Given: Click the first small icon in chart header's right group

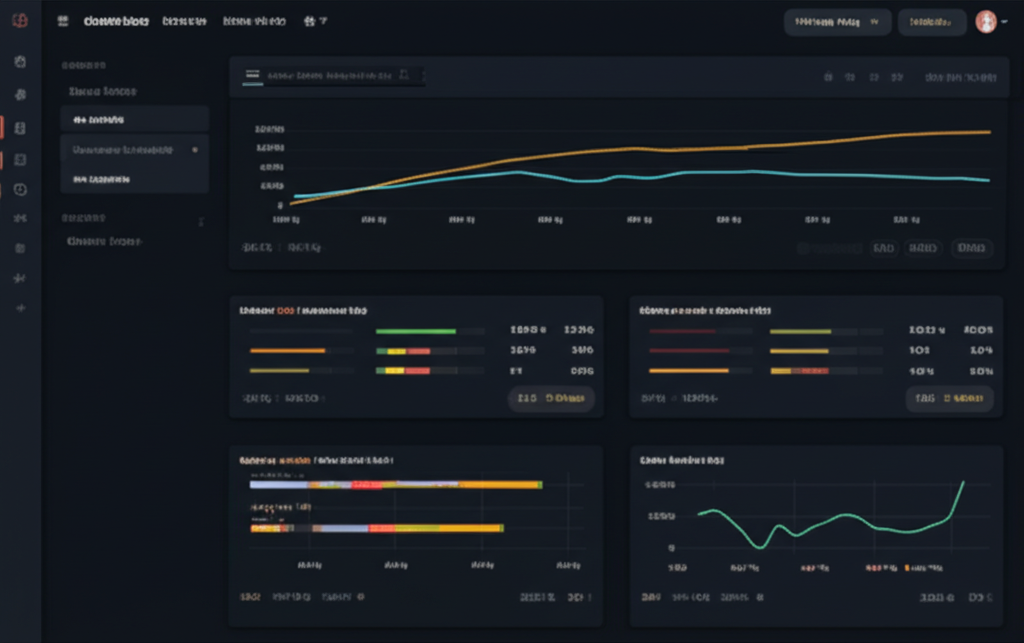Looking at the screenshot, I should click(x=828, y=77).
